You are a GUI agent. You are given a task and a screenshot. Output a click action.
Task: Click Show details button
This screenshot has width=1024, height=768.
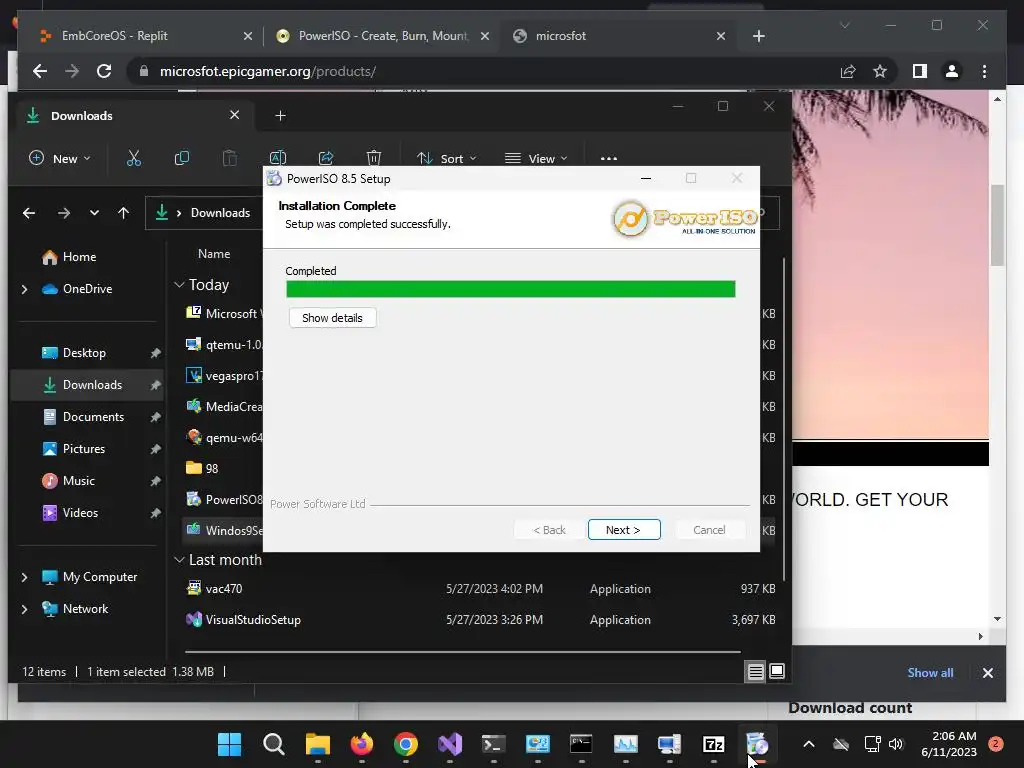tap(332, 318)
